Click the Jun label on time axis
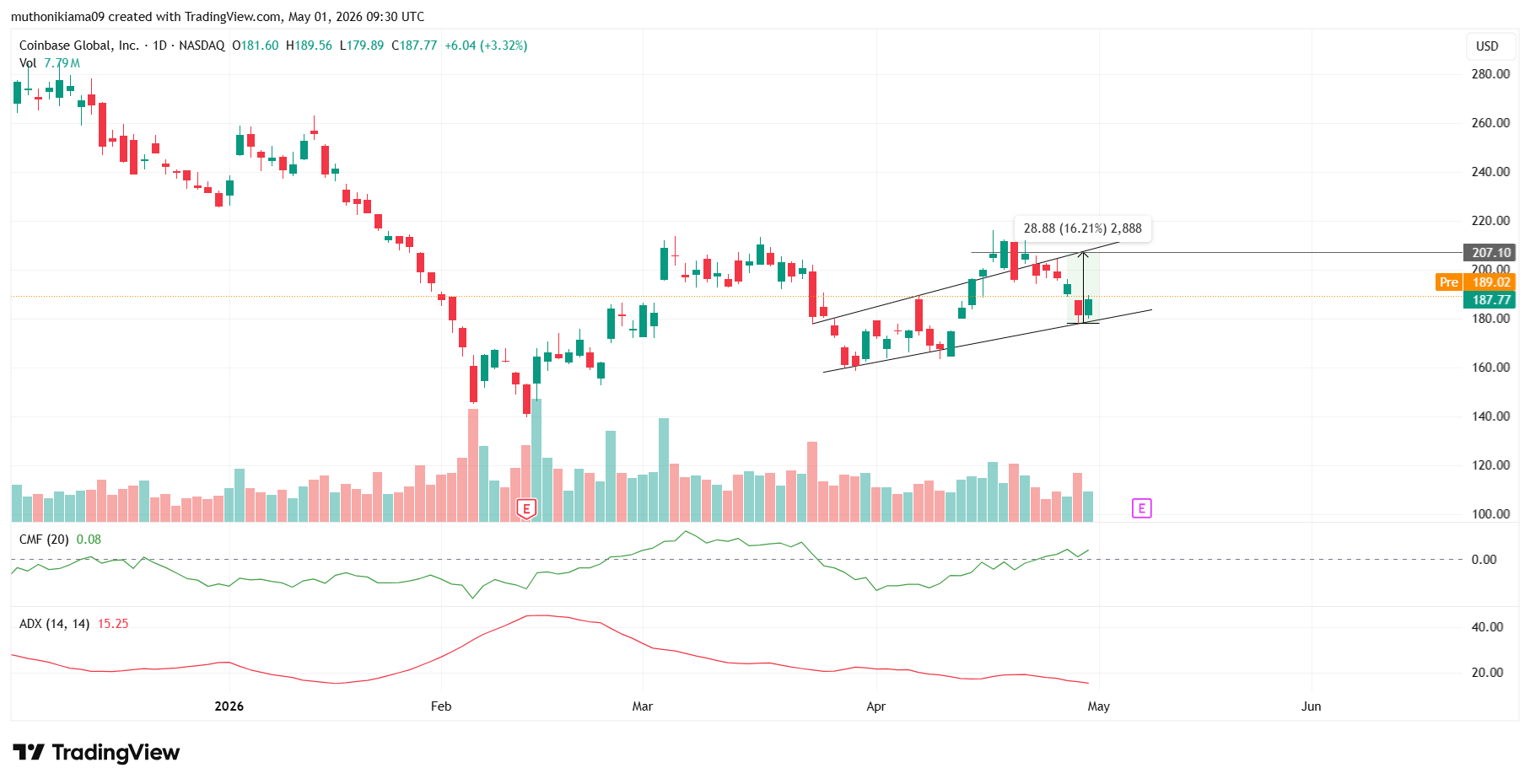 [x=1312, y=706]
